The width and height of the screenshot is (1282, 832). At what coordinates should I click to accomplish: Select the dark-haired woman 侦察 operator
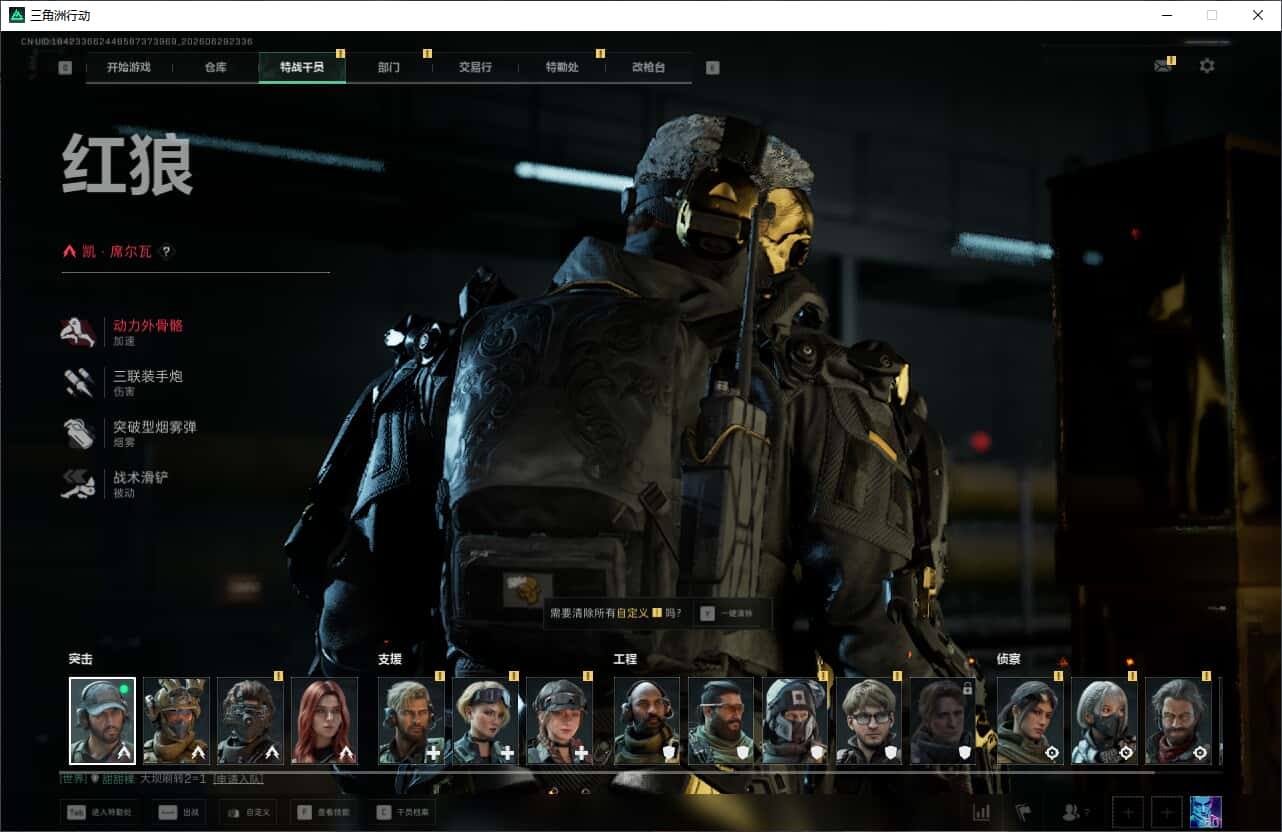pos(1030,721)
